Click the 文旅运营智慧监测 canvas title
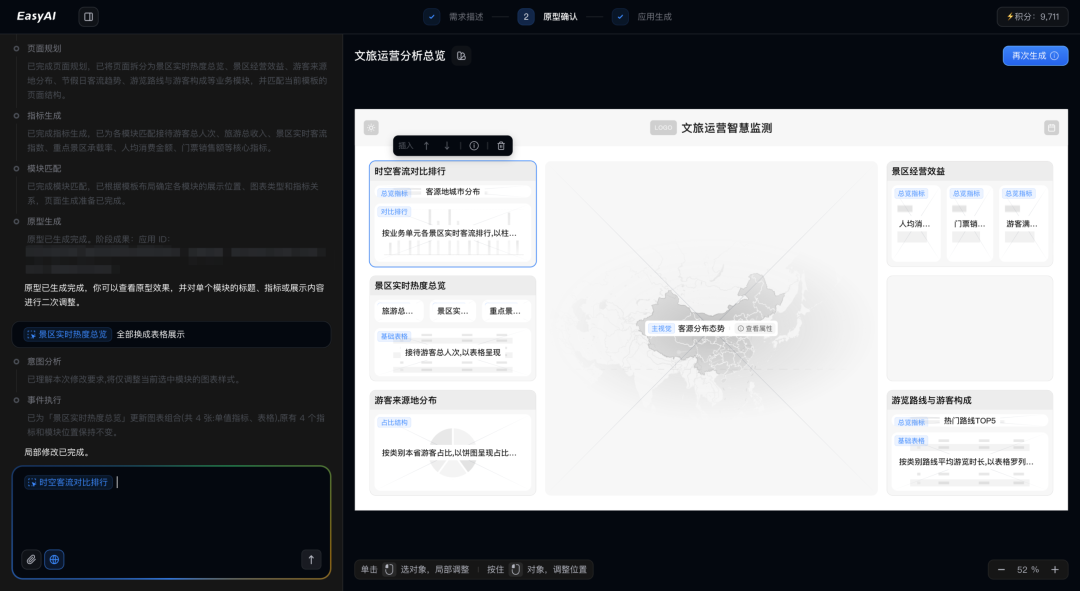This screenshot has height=591, width=1080. point(727,128)
